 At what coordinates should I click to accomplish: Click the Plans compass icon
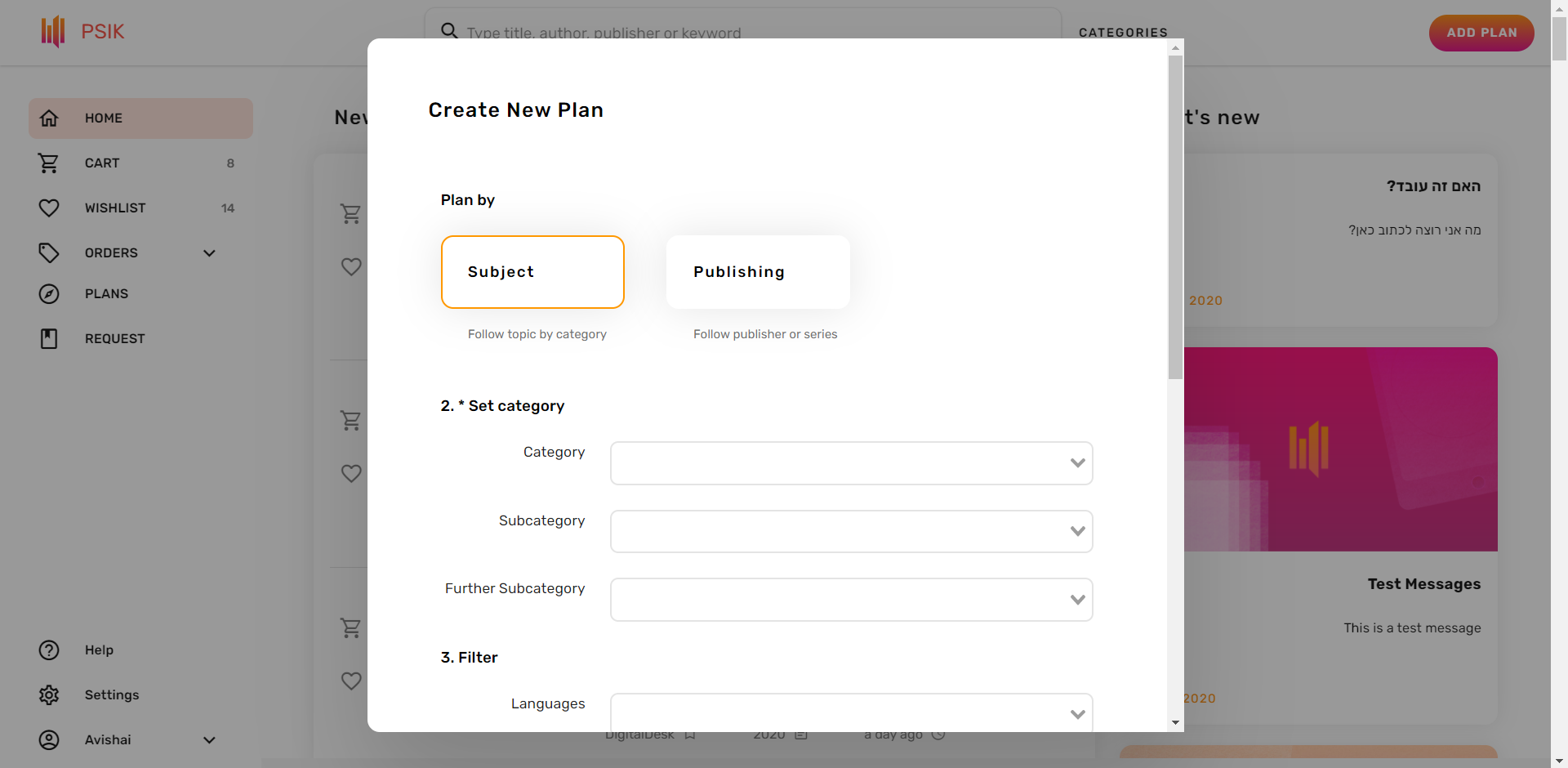(x=49, y=294)
